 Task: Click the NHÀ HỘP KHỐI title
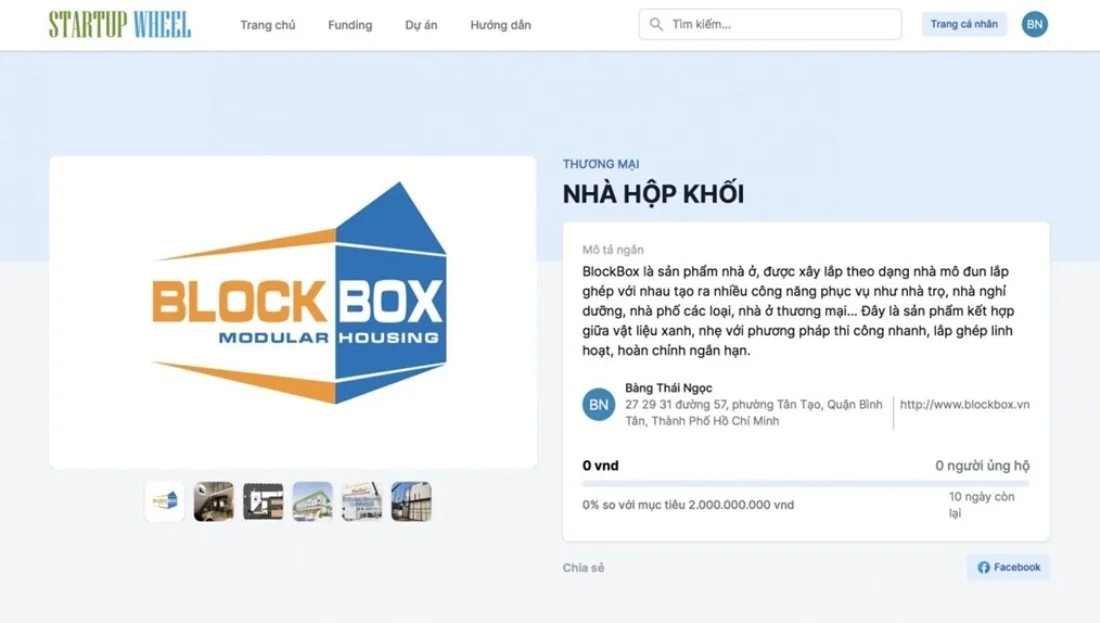point(653,194)
